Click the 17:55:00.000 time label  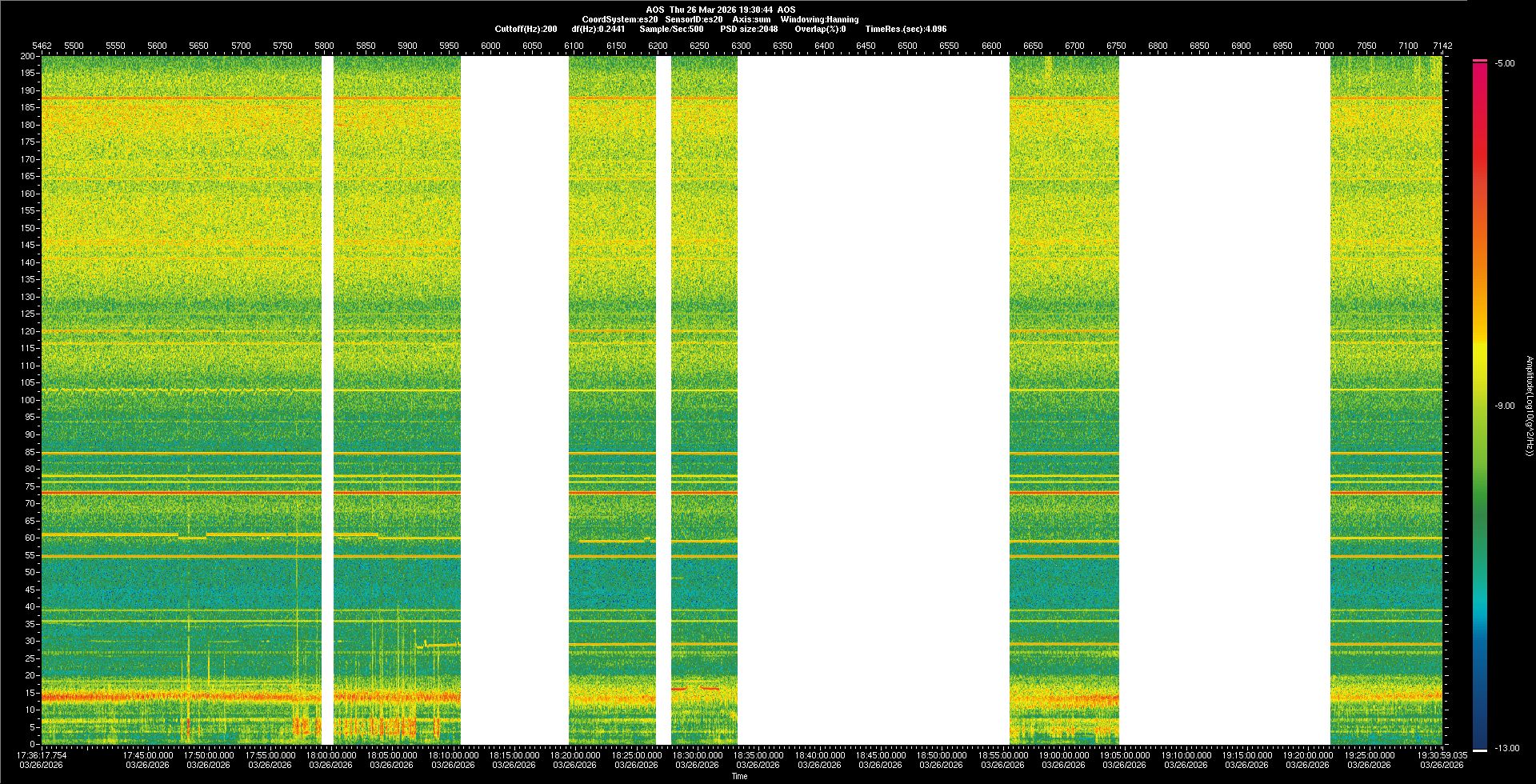(270, 755)
